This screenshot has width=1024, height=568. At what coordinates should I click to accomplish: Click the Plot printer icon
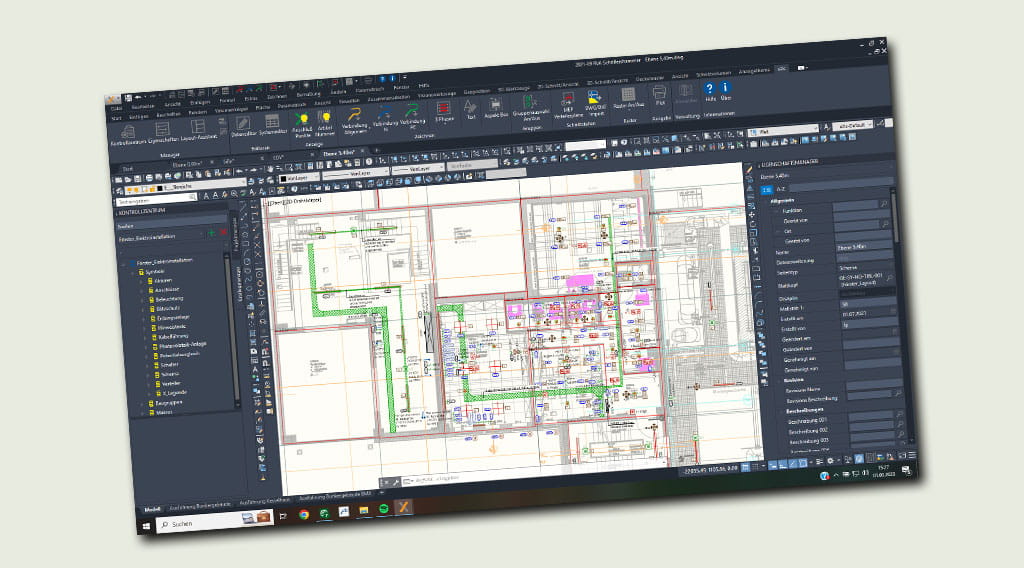click(x=659, y=94)
